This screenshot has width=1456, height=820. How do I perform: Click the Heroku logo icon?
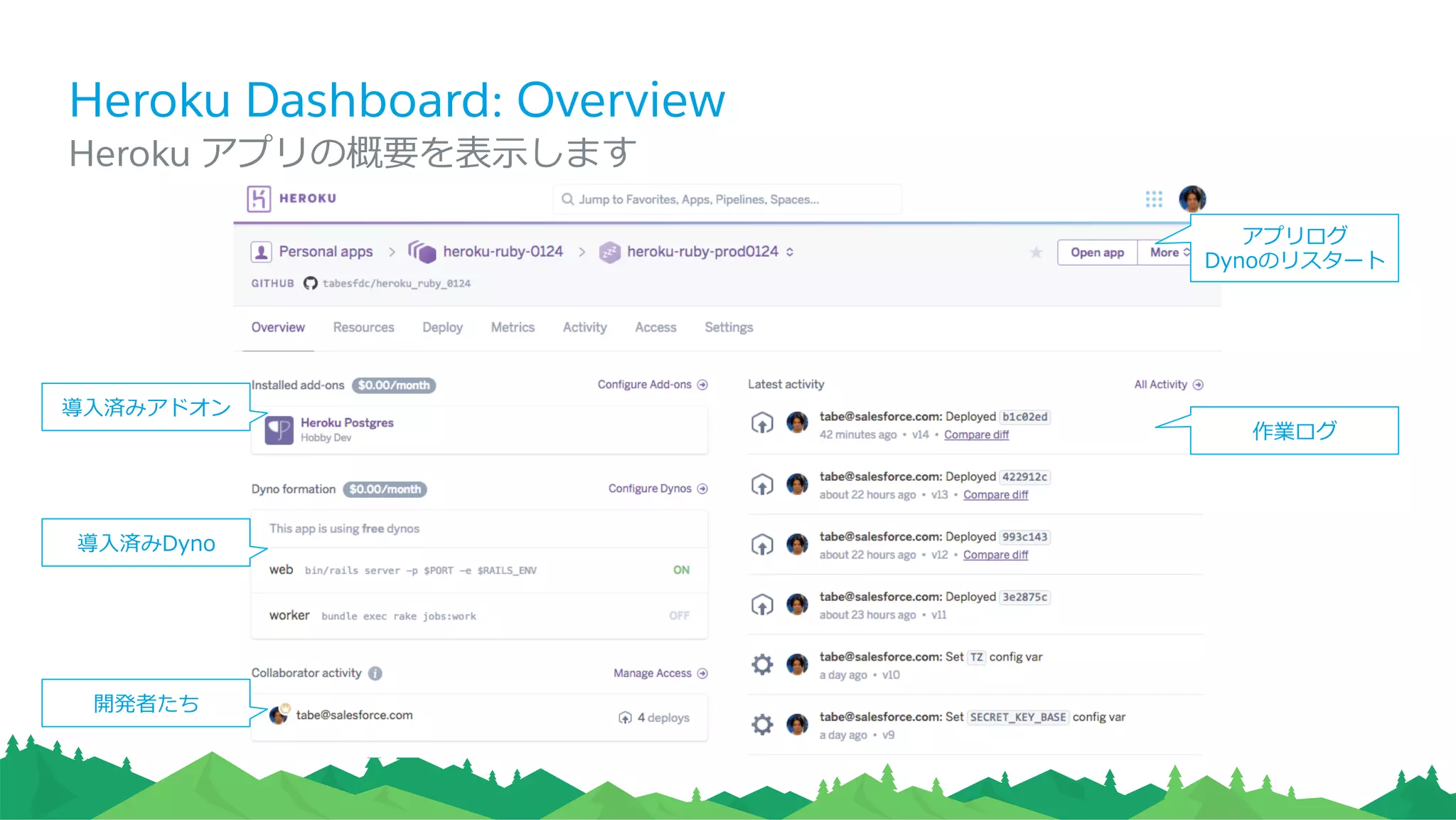[x=259, y=198]
